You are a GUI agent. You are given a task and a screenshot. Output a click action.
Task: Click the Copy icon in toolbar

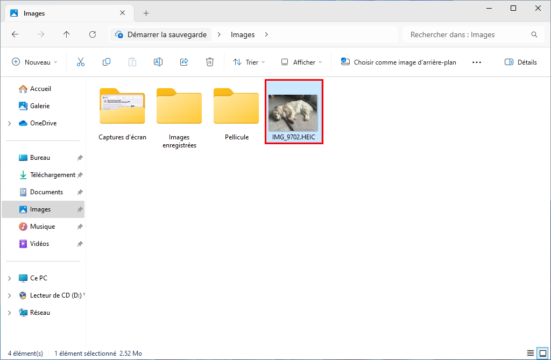[106, 62]
